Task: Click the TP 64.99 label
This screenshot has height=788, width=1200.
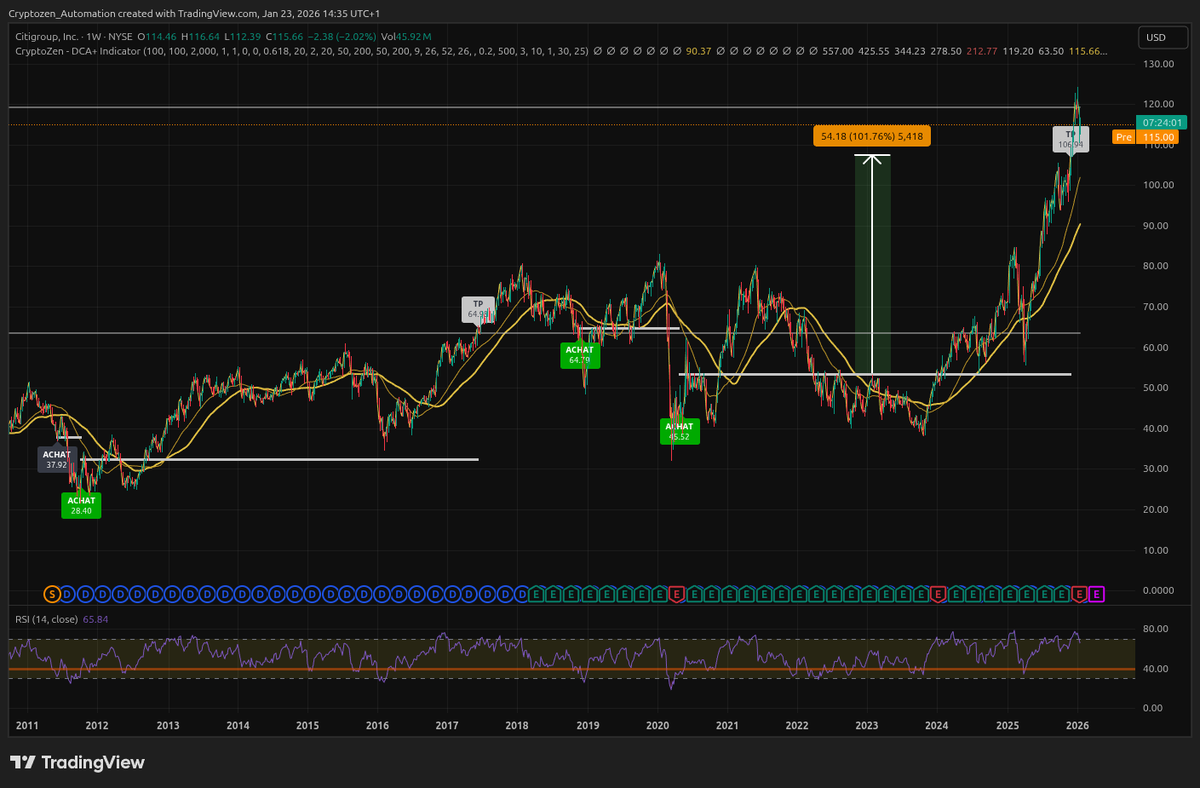Action: tap(478, 309)
